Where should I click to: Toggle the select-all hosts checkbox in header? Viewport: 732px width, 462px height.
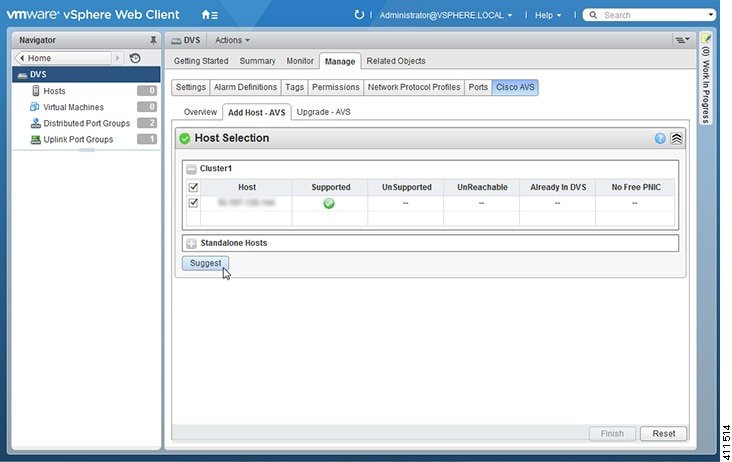tap(193, 187)
